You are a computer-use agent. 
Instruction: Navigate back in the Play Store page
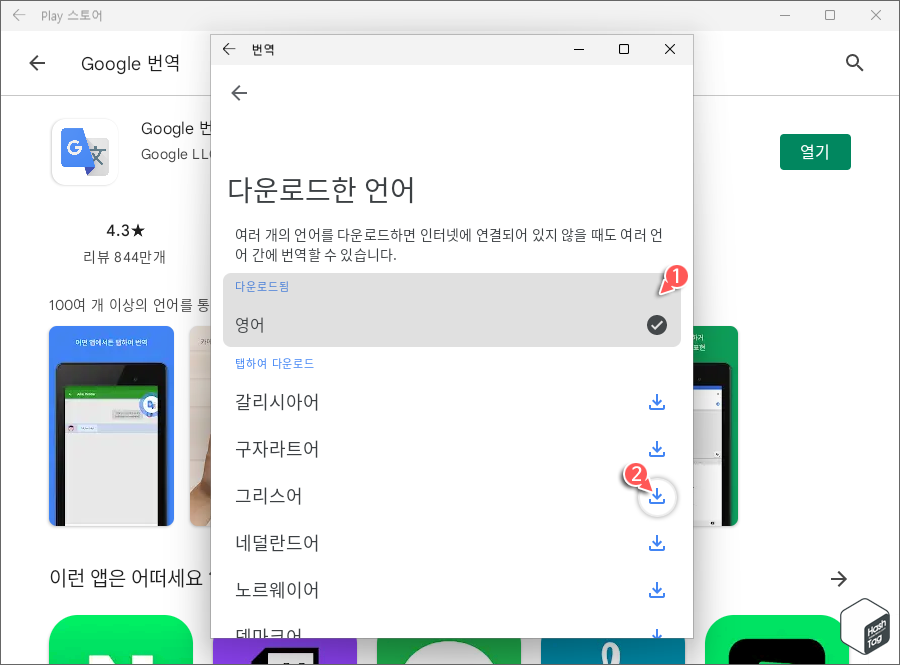[x=37, y=62]
